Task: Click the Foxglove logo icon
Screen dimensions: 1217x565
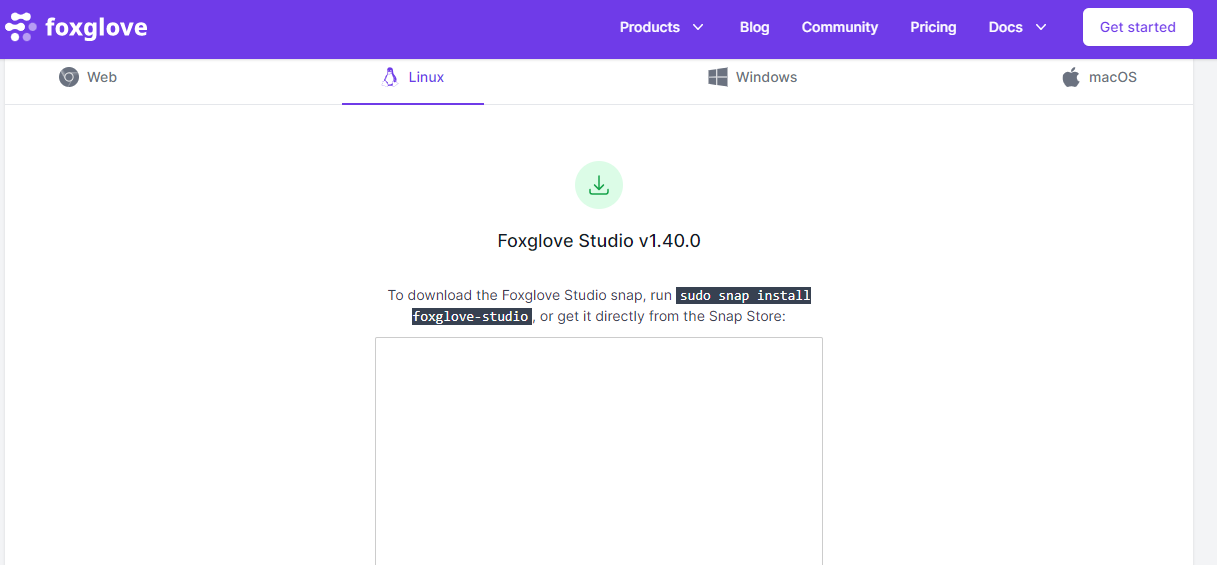Action: pyautogui.click(x=21, y=27)
